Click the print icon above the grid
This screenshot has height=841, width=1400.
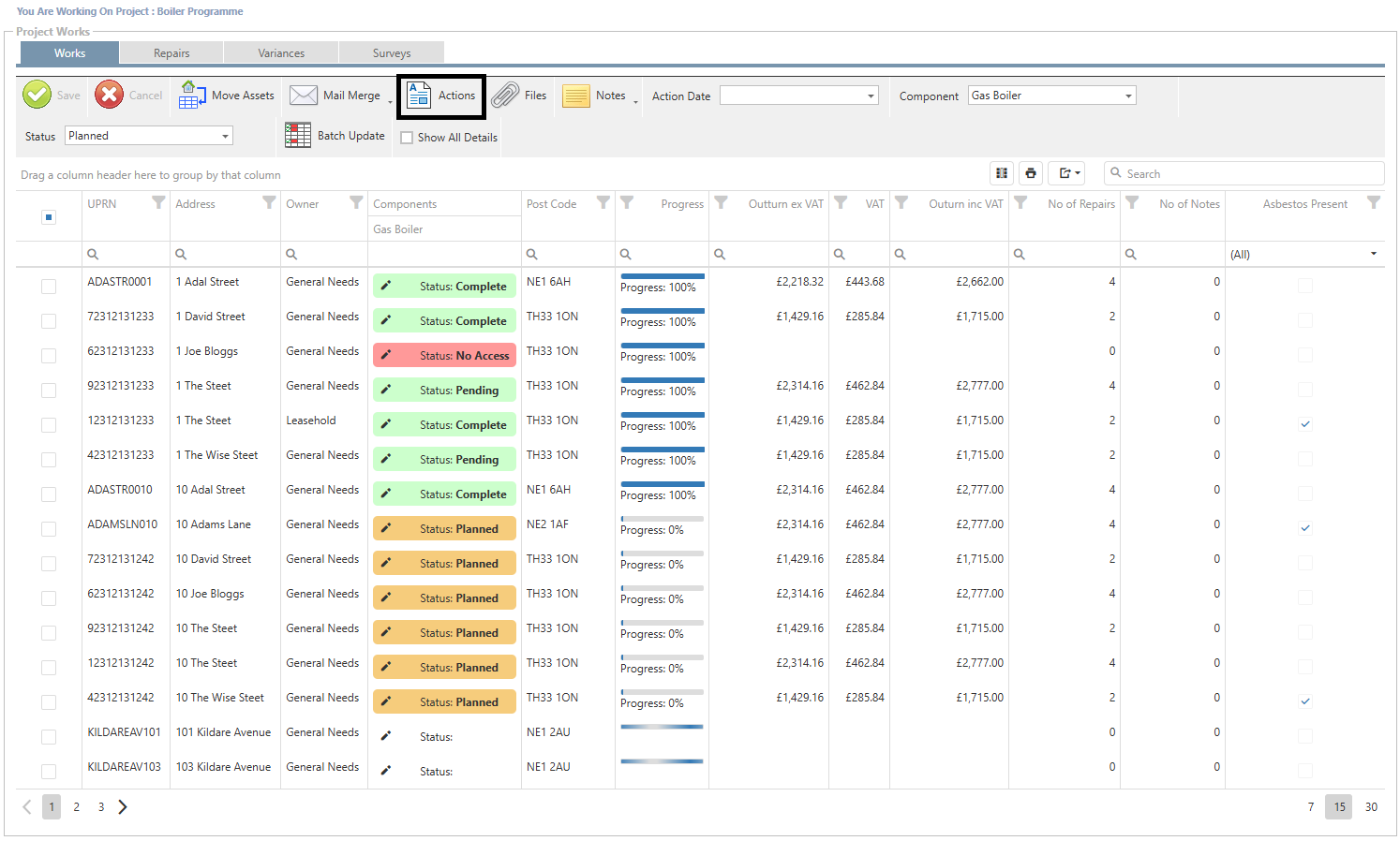(x=1031, y=173)
